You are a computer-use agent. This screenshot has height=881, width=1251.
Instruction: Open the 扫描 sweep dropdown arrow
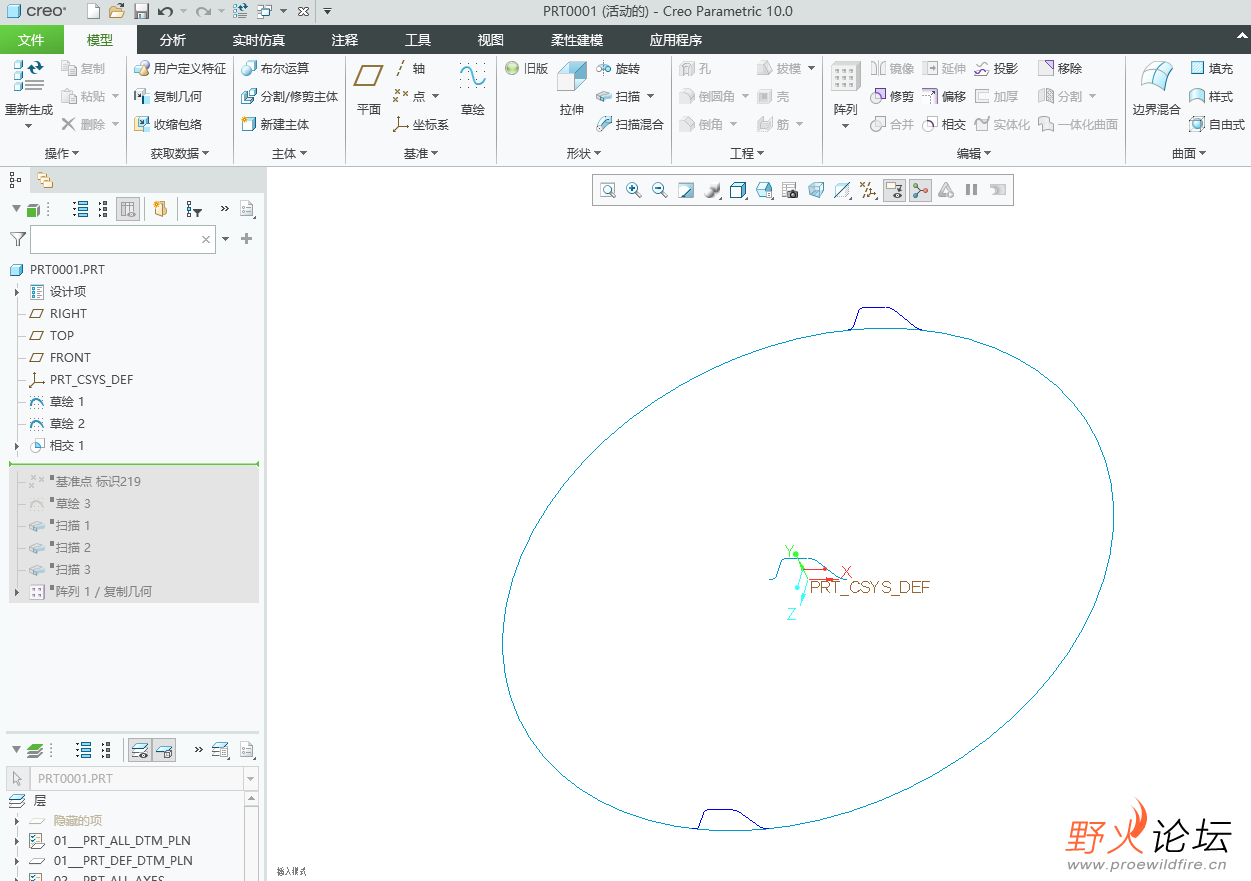click(x=651, y=96)
